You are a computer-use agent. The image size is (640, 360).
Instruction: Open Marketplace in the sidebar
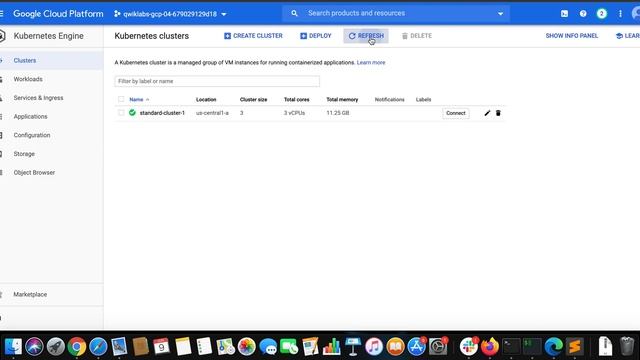click(30, 294)
